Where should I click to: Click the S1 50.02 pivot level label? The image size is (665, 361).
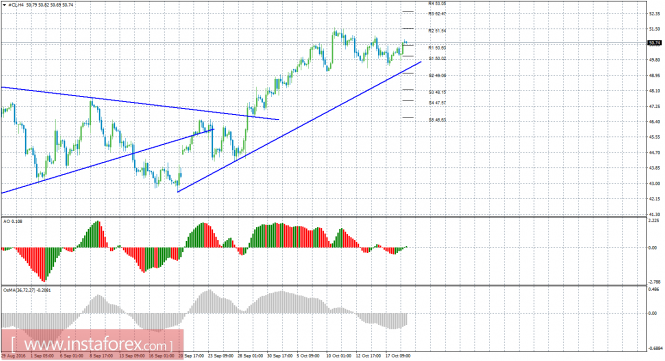[x=437, y=59]
